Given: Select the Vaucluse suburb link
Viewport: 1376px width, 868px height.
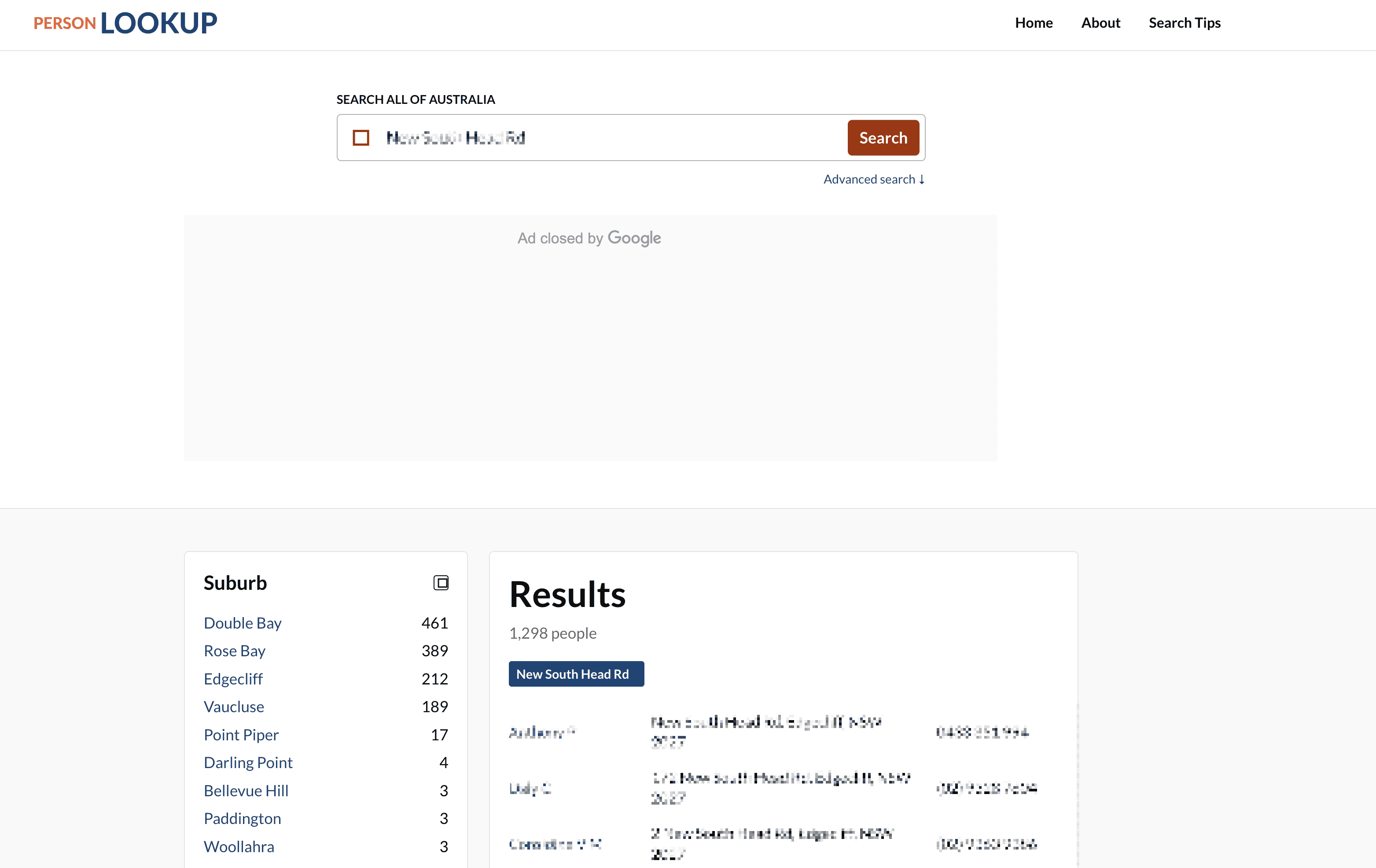Looking at the screenshot, I should 234,707.
